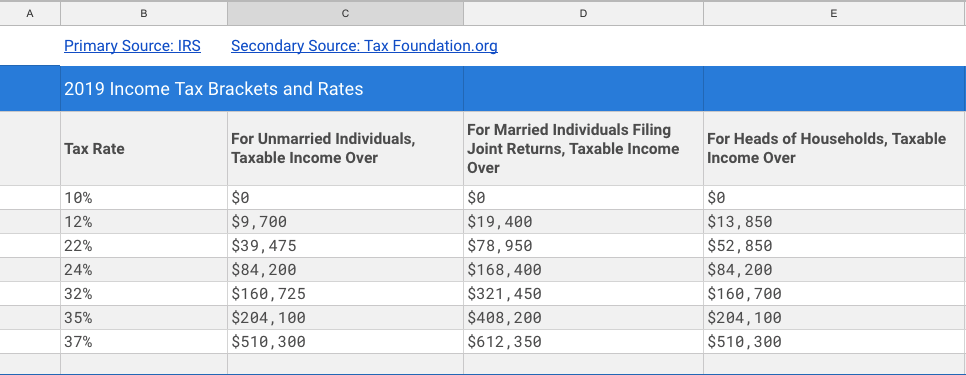
Task: Select the $78,950 cell
Action: click(x=583, y=246)
